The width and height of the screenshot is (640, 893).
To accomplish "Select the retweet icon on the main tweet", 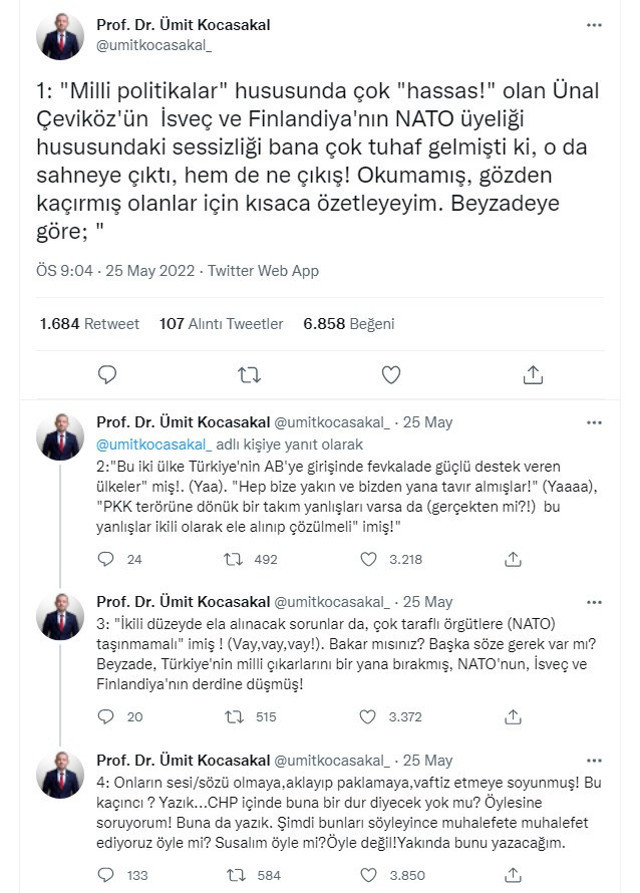I will [x=248, y=373].
